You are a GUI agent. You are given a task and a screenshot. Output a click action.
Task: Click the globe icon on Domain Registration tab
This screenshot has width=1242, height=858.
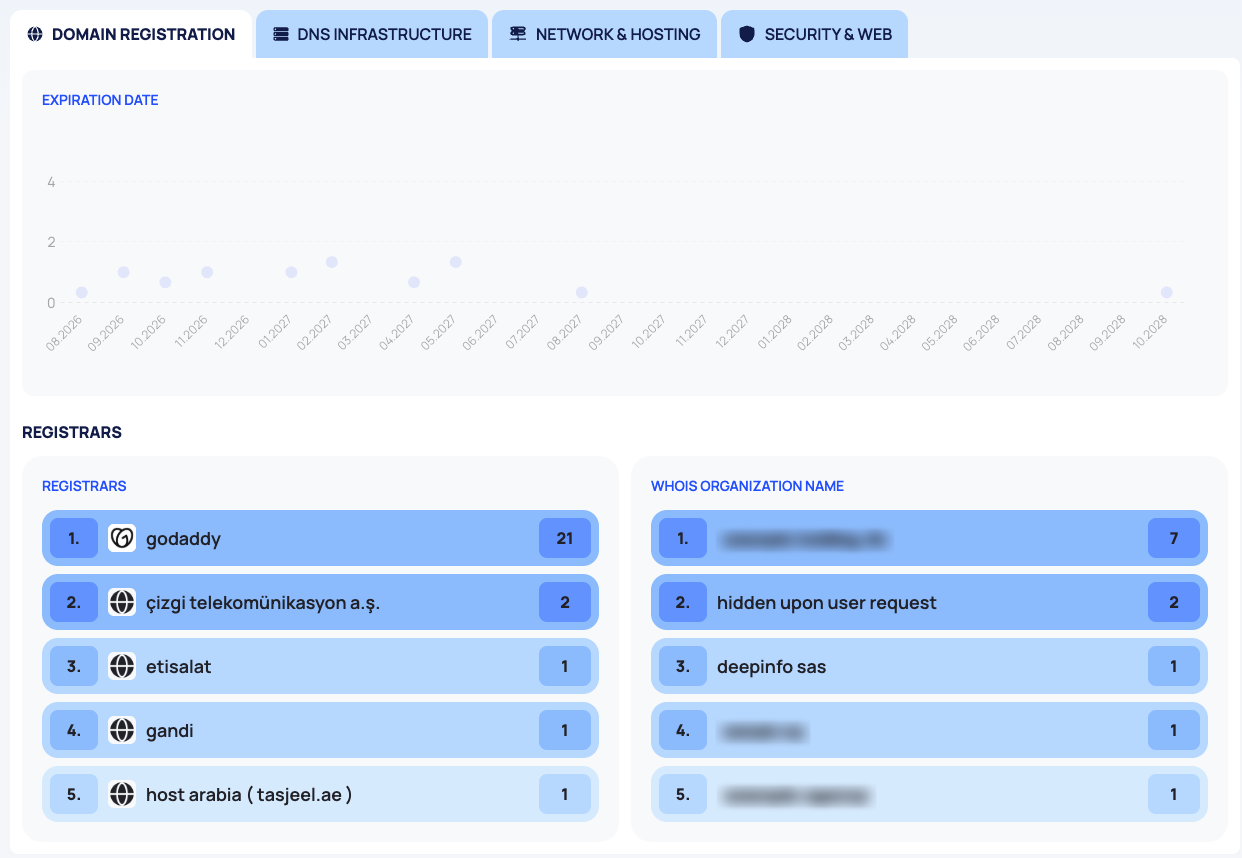tap(35, 34)
